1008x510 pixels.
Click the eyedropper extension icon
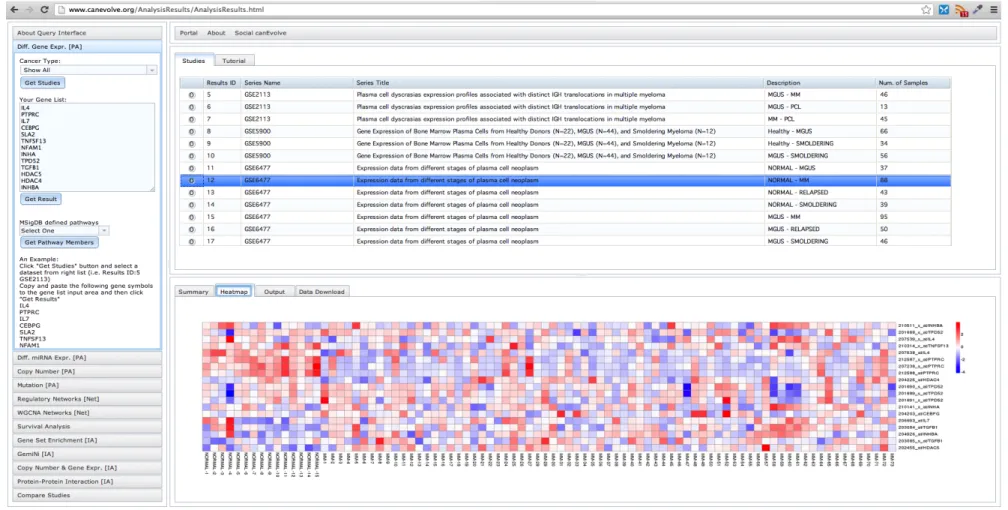[978, 10]
